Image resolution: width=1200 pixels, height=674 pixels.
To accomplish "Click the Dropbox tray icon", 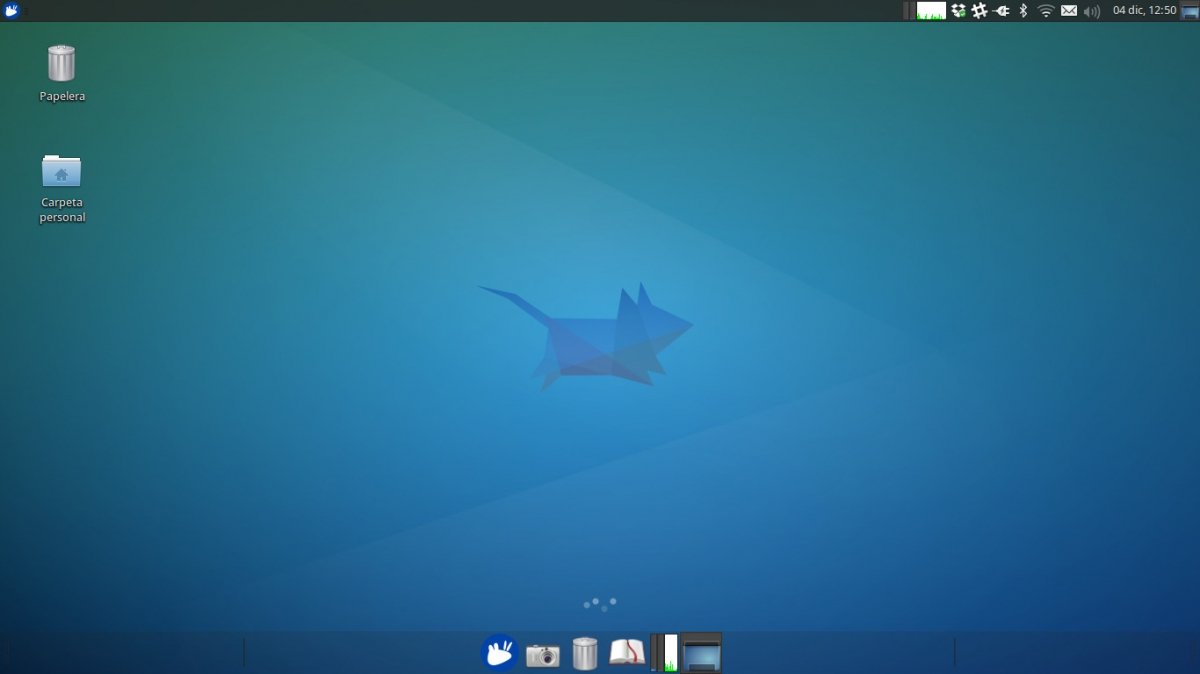I will [958, 10].
